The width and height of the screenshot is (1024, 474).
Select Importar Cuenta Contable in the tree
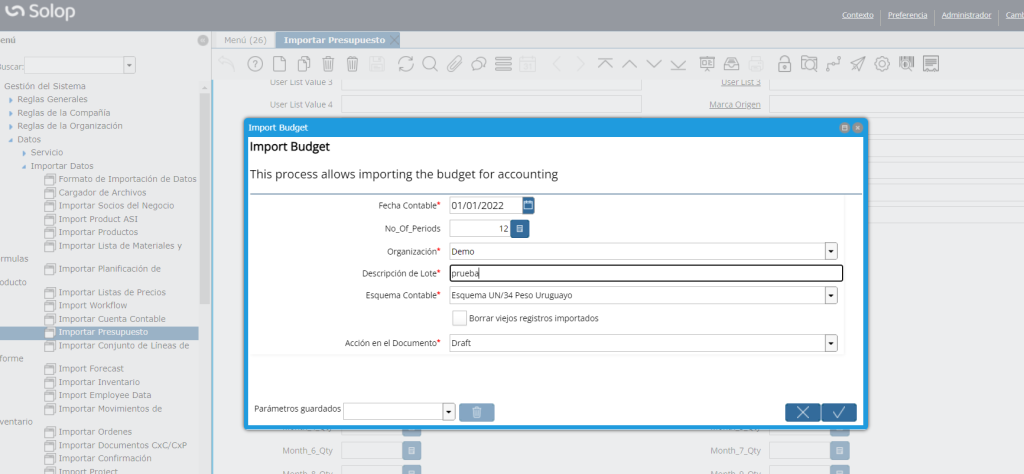112,319
